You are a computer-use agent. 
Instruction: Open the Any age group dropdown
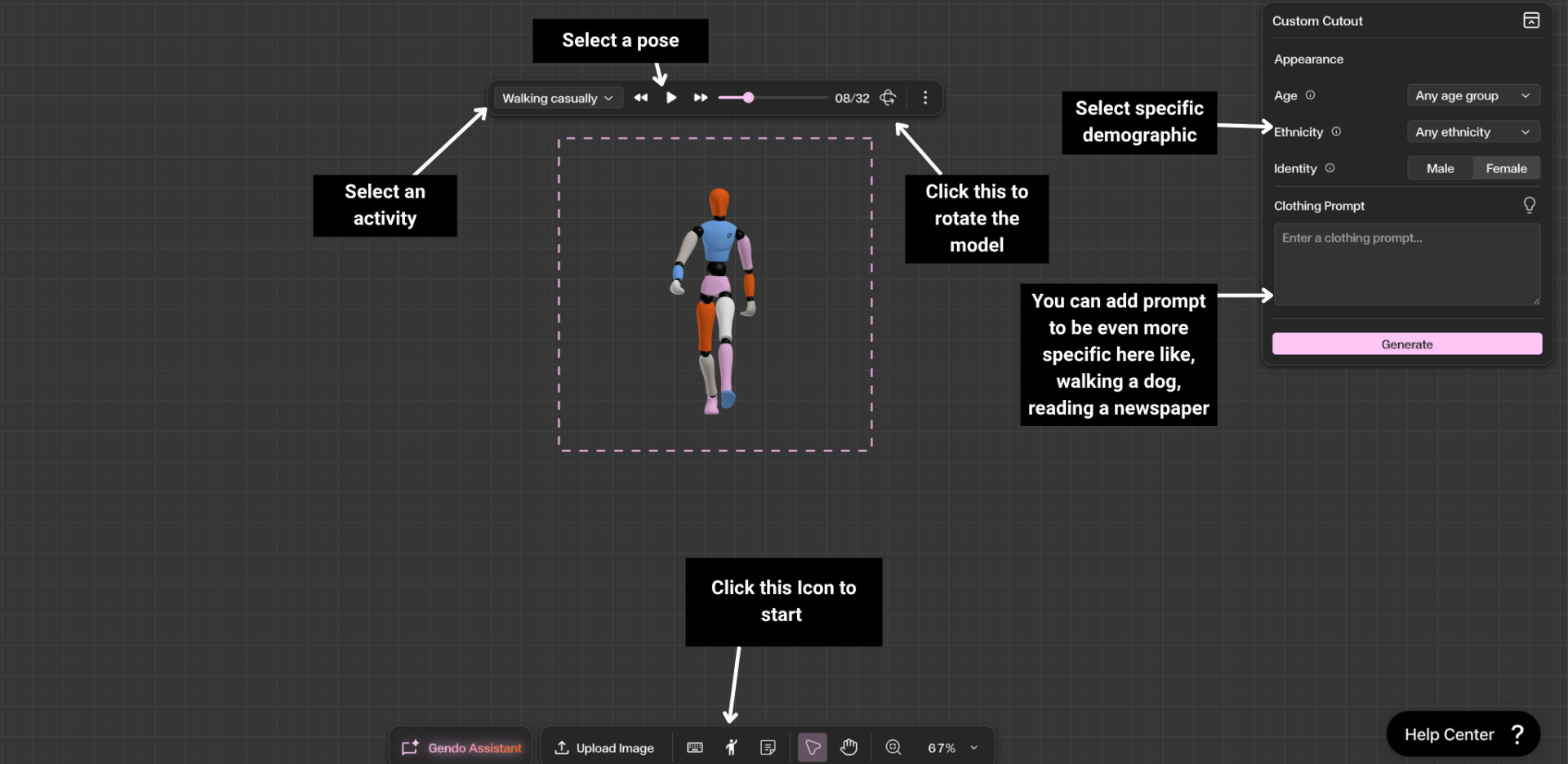1473,95
